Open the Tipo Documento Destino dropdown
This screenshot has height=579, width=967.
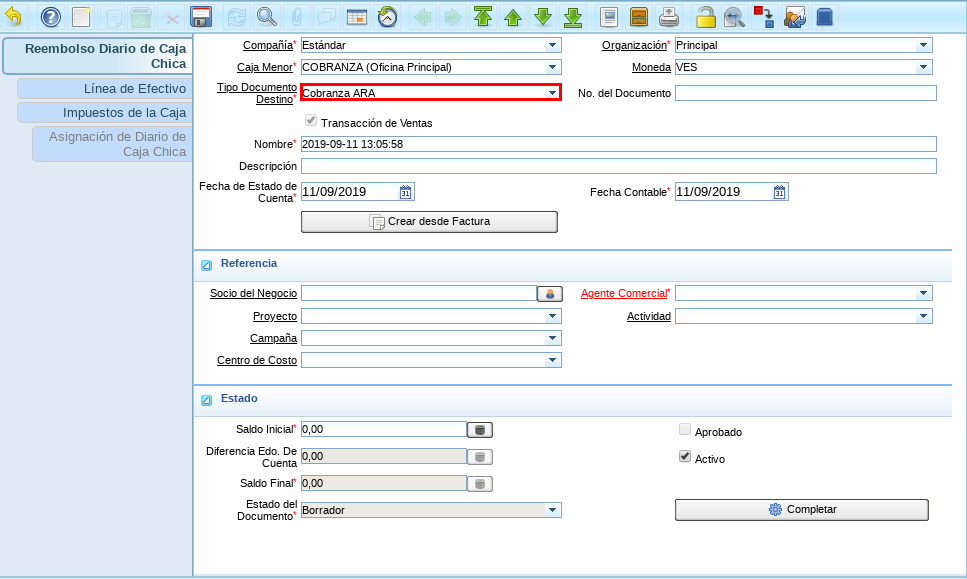551,93
